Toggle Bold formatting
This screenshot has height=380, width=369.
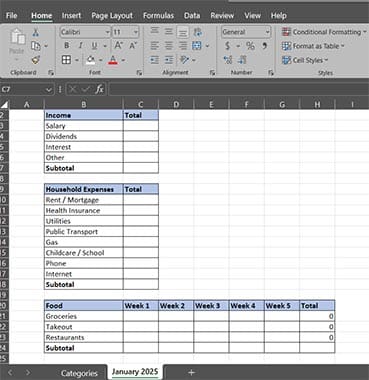[66, 46]
